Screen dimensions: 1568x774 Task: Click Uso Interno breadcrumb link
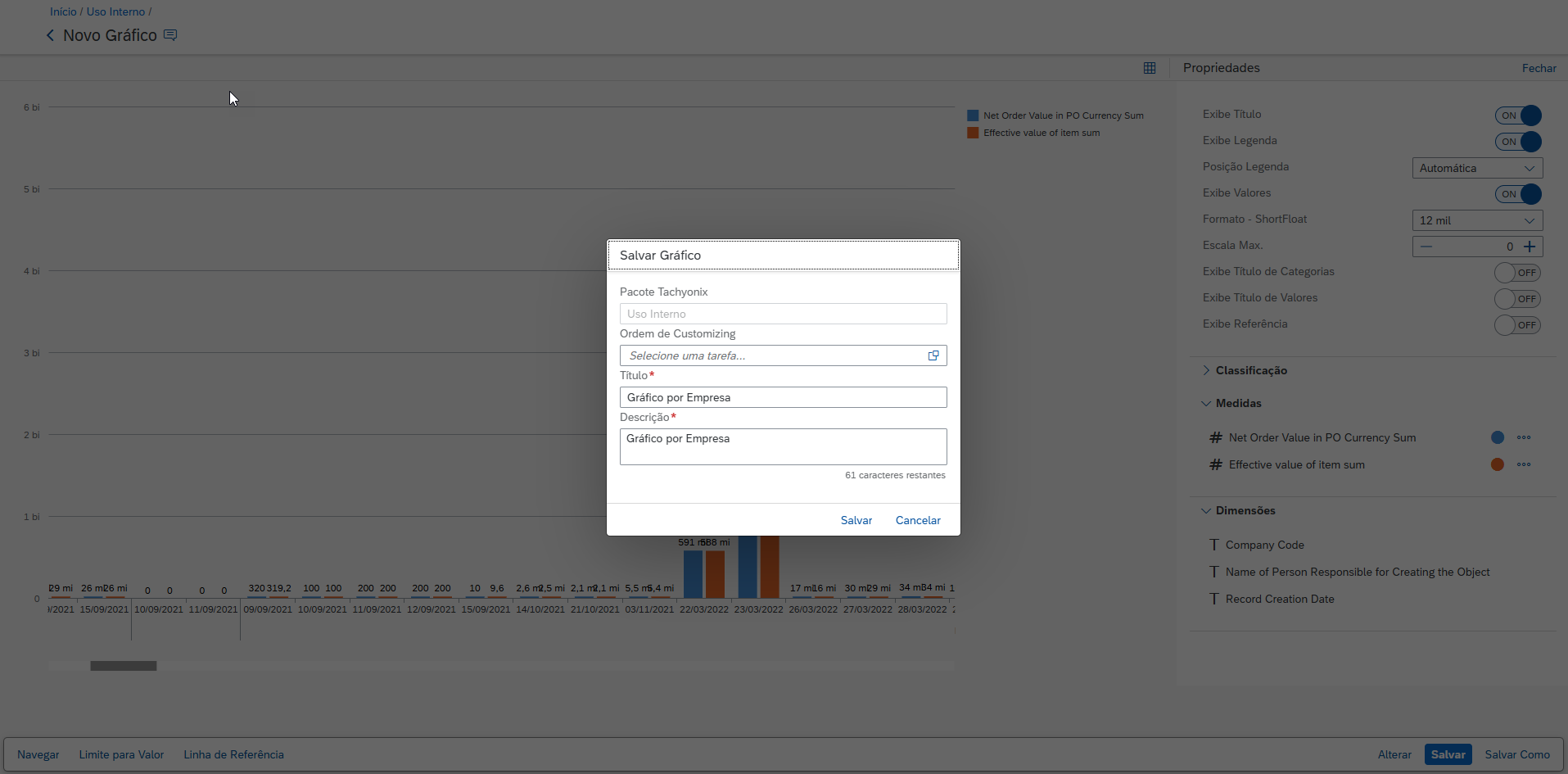click(115, 11)
